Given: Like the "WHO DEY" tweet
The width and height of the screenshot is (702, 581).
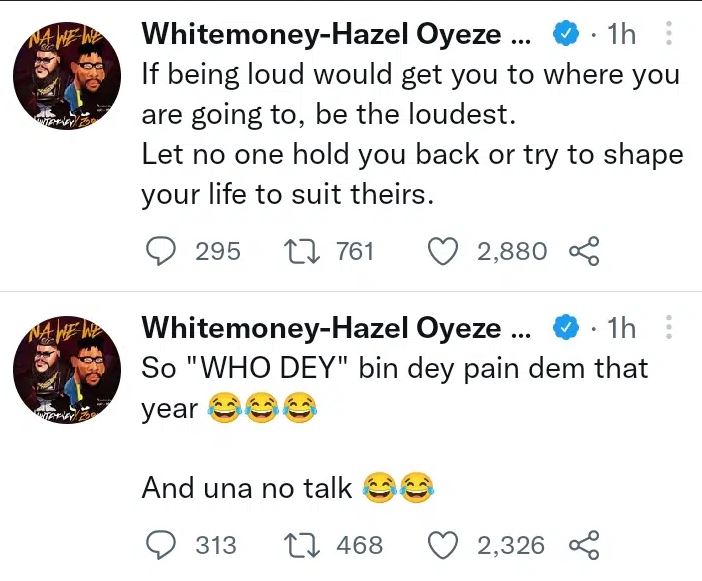Looking at the screenshot, I should pos(442,545).
